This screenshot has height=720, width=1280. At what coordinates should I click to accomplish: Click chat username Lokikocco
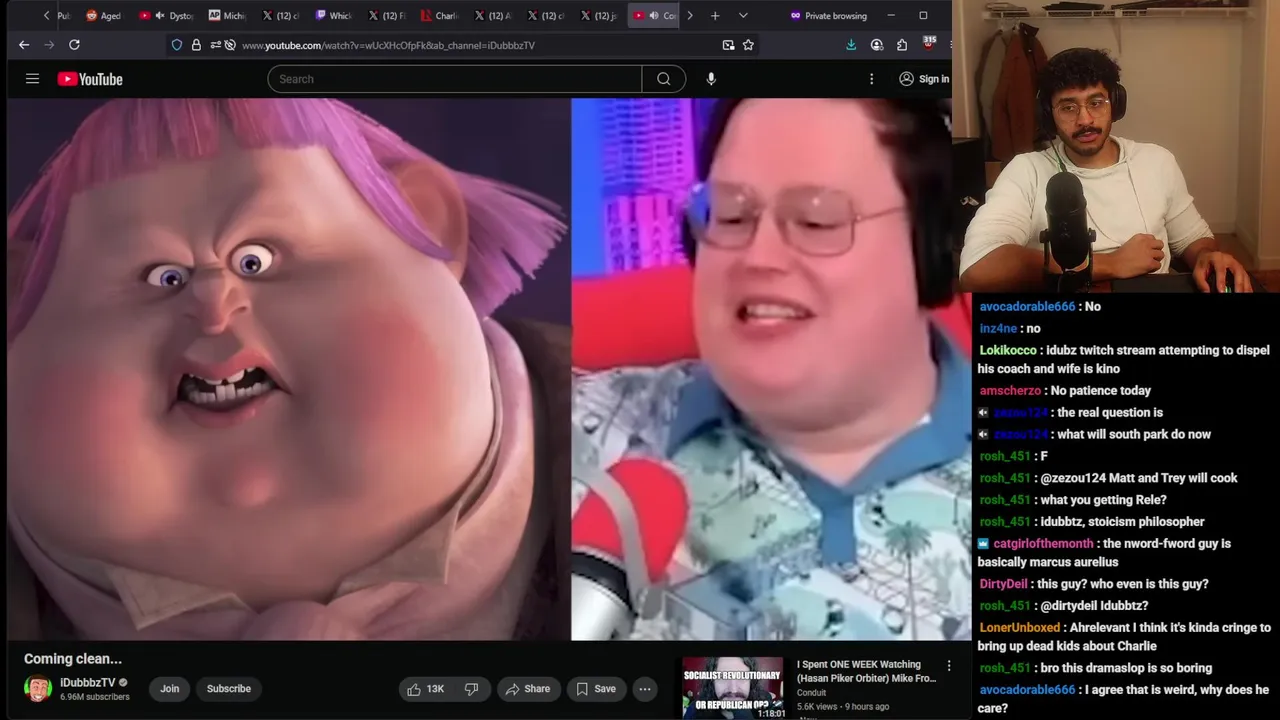click(1008, 351)
